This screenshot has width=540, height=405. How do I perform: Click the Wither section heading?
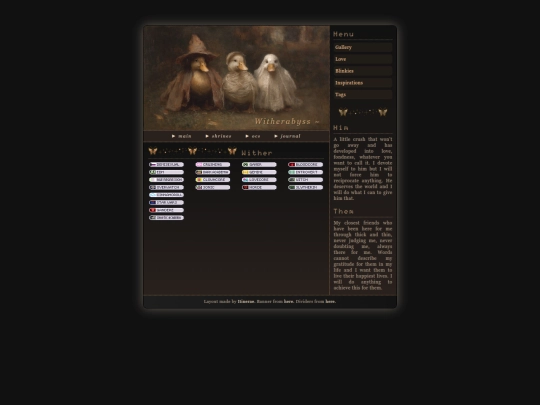click(257, 153)
